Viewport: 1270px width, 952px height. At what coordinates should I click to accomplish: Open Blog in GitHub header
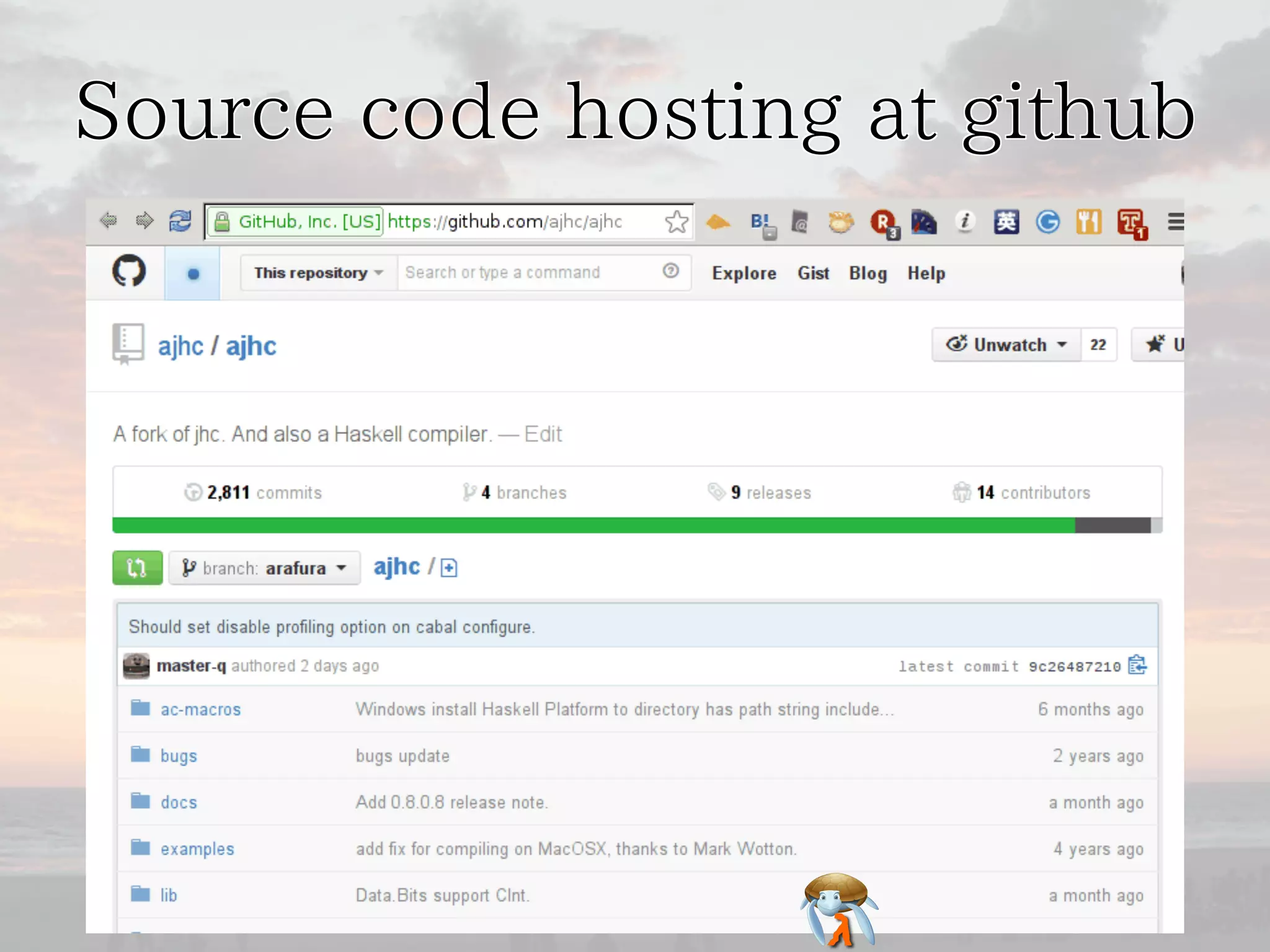pyautogui.click(x=868, y=273)
